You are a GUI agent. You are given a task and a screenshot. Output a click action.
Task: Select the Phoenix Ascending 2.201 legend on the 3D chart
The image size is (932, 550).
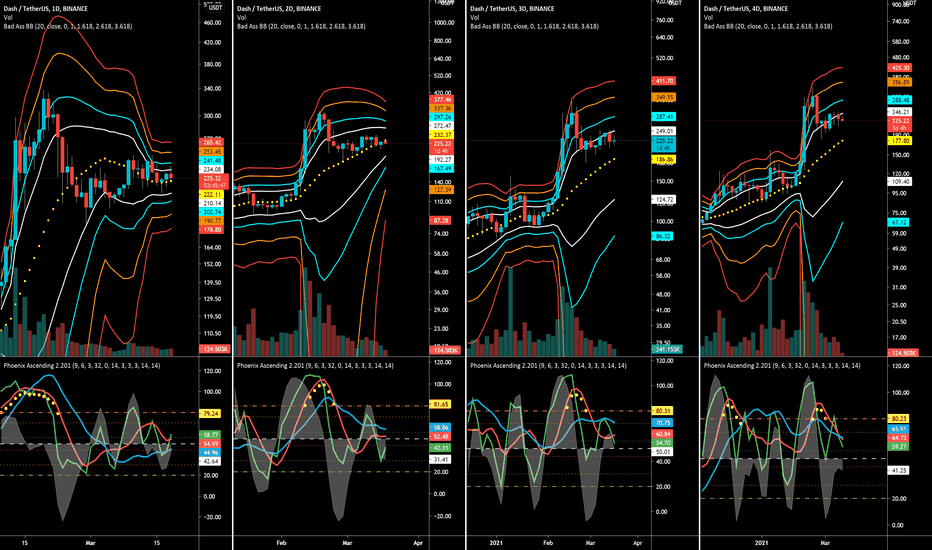(x=549, y=366)
